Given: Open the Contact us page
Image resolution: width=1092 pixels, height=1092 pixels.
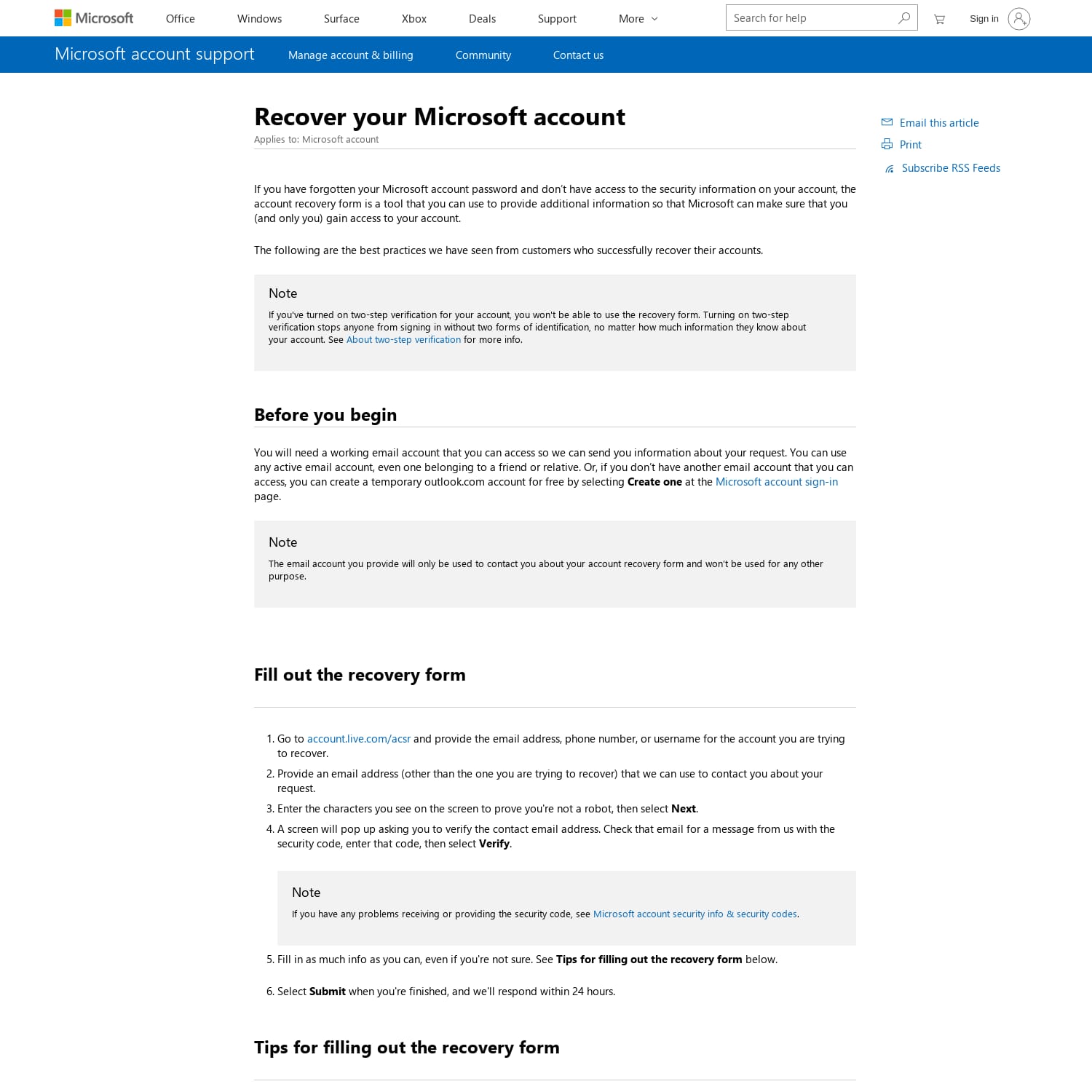Looking at the screenshot, I should (x=578, y=55).
